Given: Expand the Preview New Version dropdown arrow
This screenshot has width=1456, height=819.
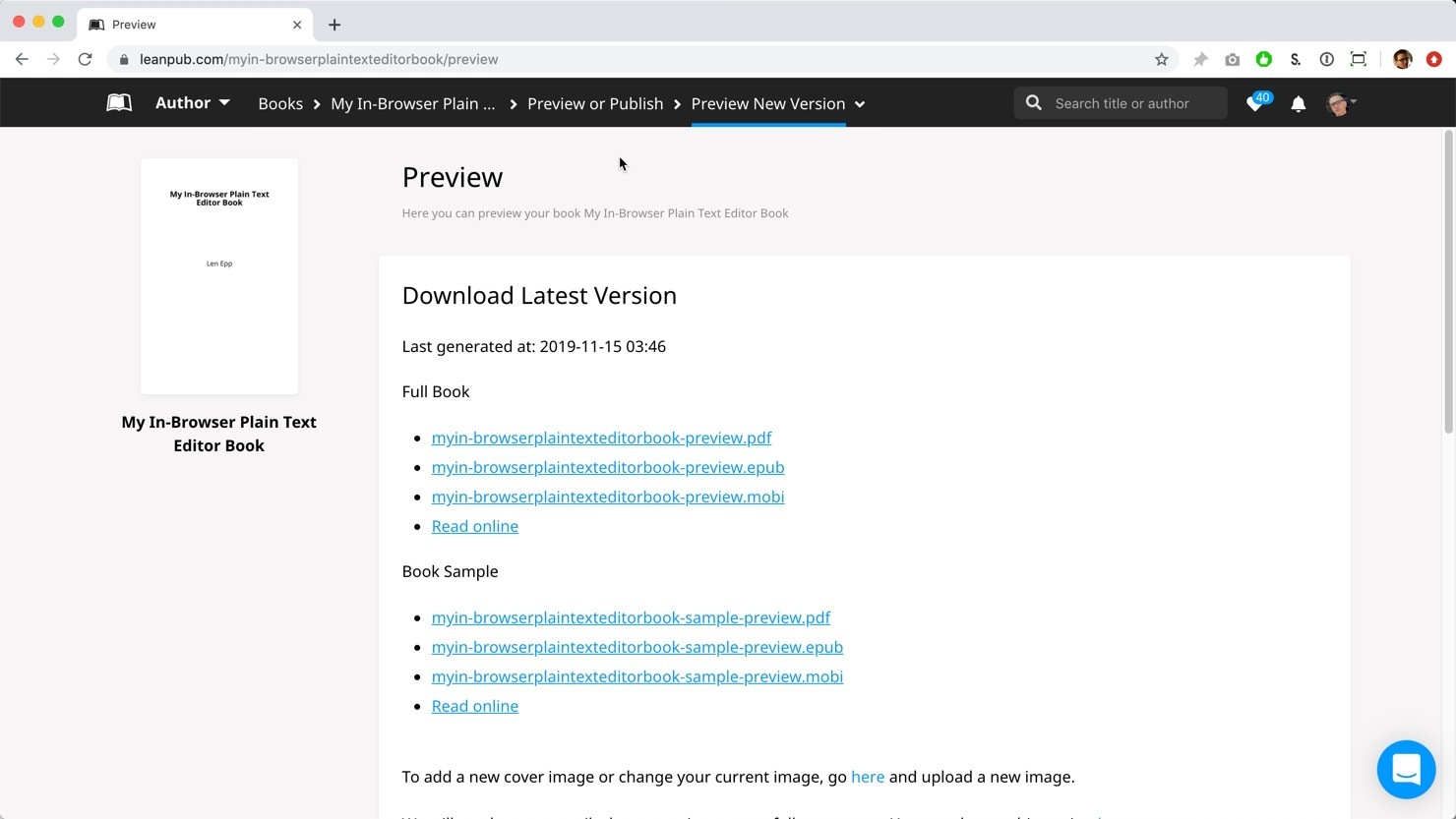Looking at the screenshot, I should pos(860,104).
